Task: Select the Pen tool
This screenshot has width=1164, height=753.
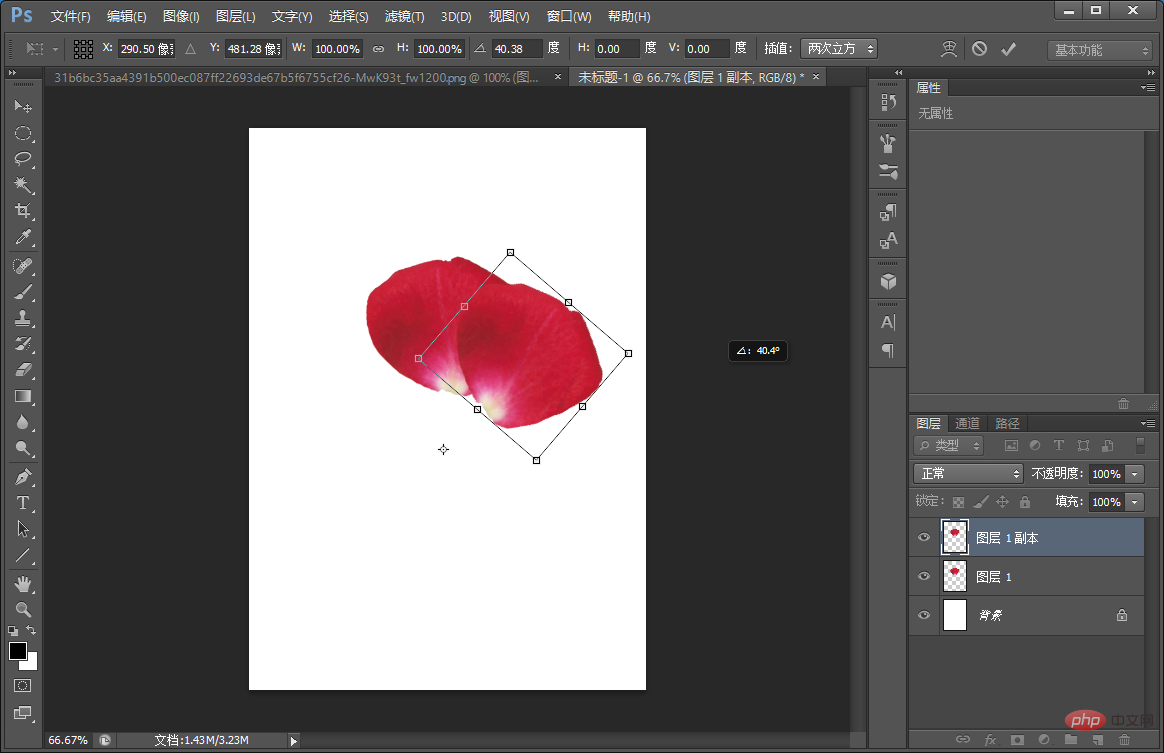Action: pos(23,477)
